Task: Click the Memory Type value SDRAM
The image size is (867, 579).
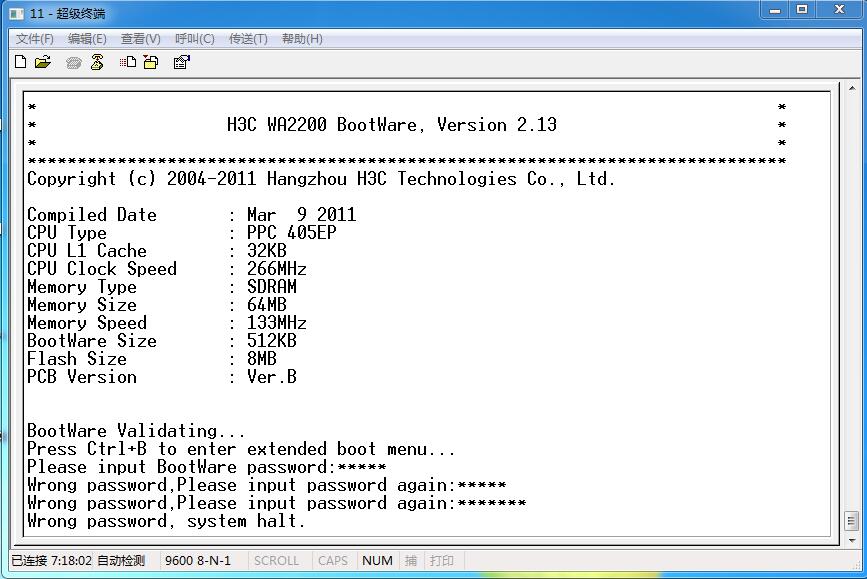Action: pos(271,286)
